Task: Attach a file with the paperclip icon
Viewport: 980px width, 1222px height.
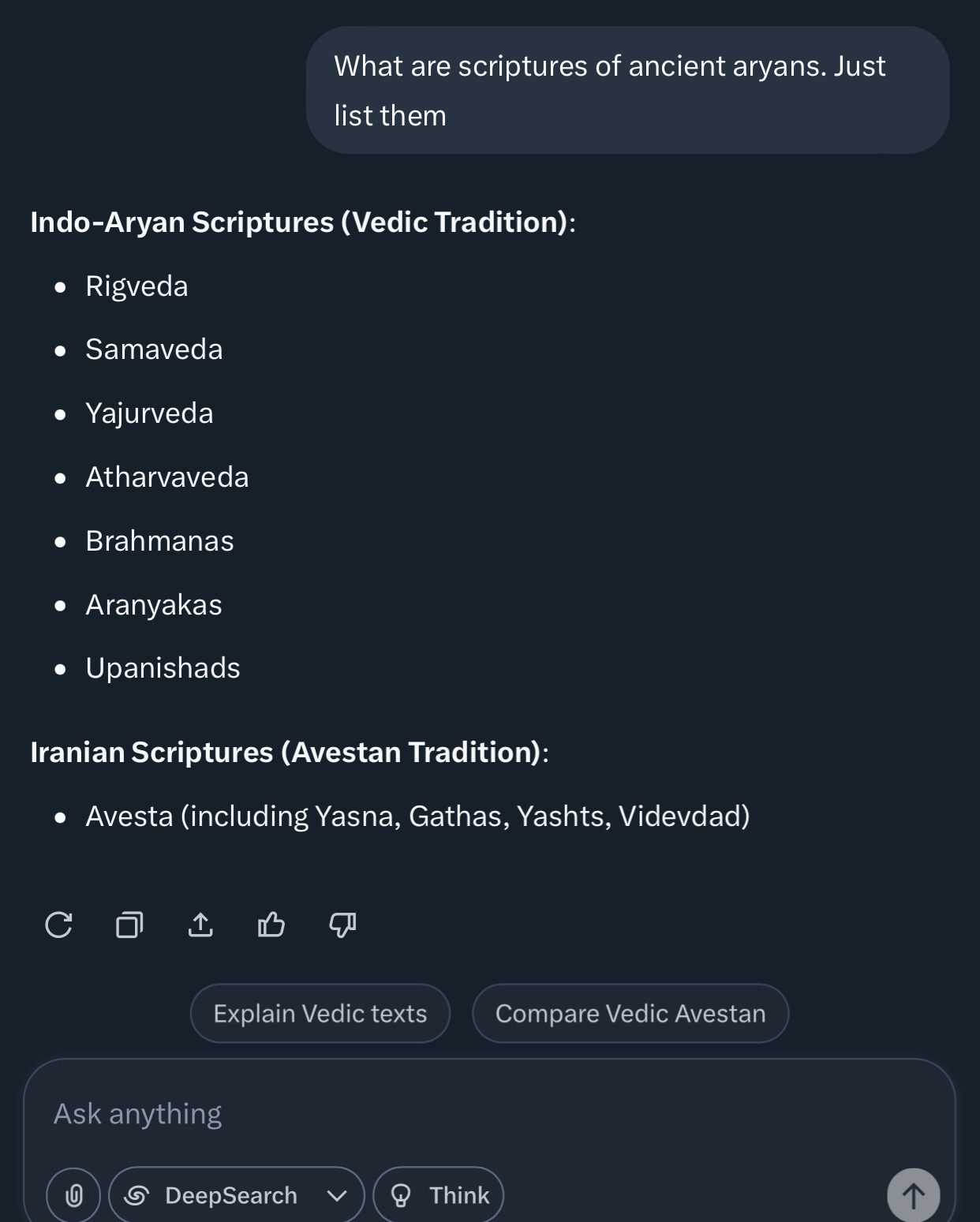Action: 73,1195
